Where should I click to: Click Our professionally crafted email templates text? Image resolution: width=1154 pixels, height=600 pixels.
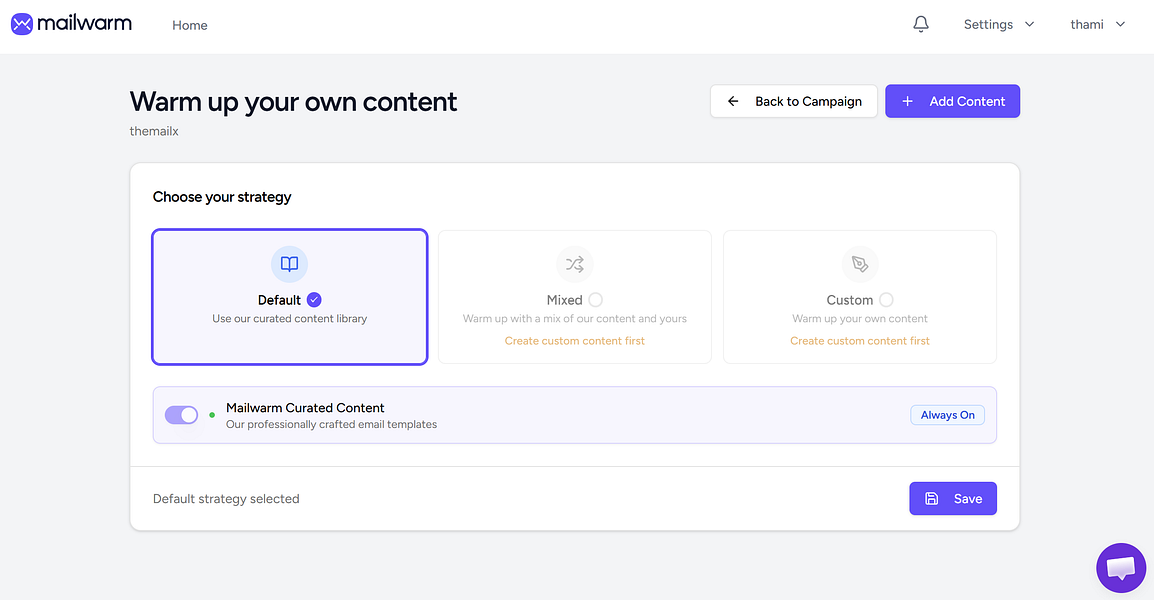pyautogui.click(x=331, y=425)
